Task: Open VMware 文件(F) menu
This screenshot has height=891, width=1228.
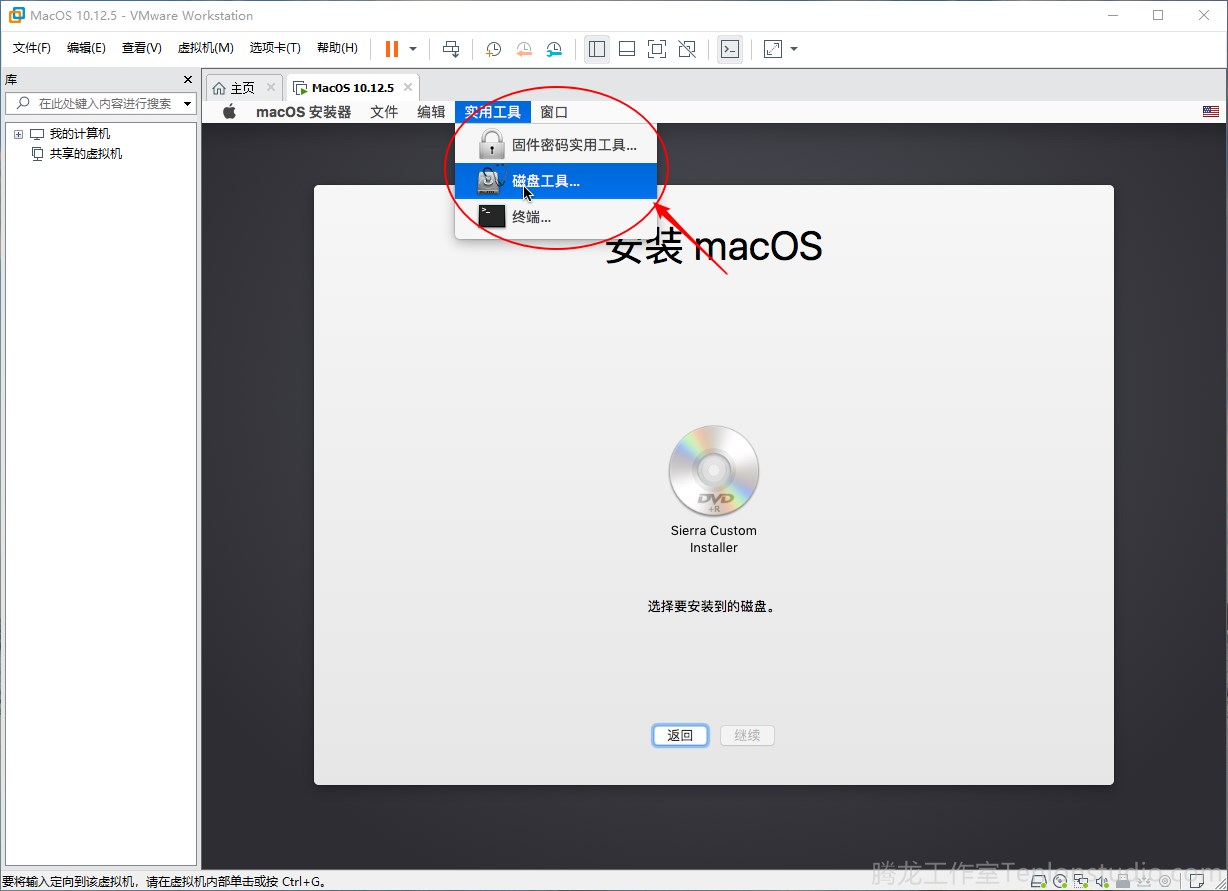Action: [x=32, y=48]
